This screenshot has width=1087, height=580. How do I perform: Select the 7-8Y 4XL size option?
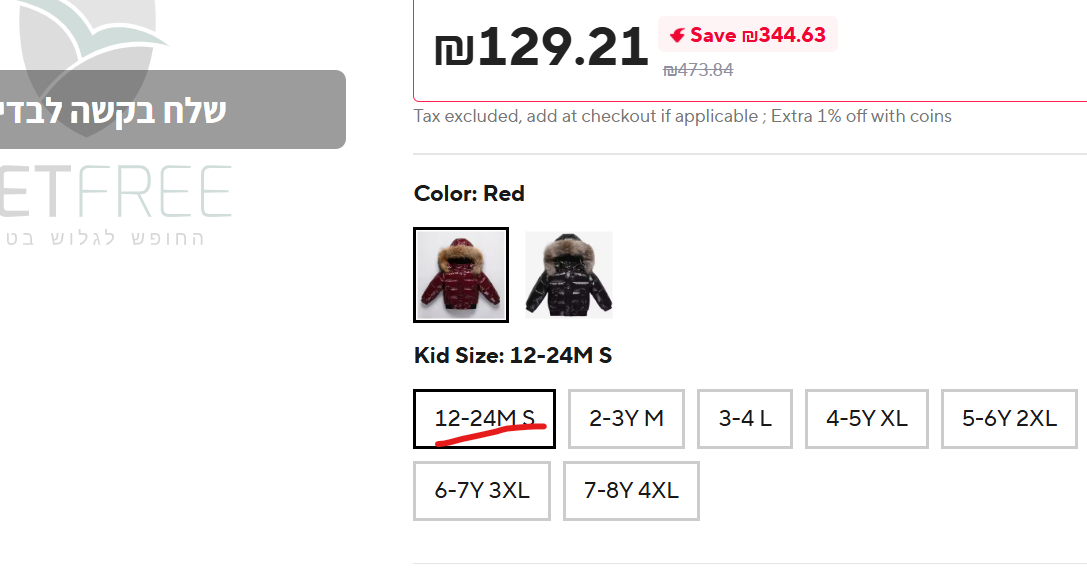tap(631, 491)
